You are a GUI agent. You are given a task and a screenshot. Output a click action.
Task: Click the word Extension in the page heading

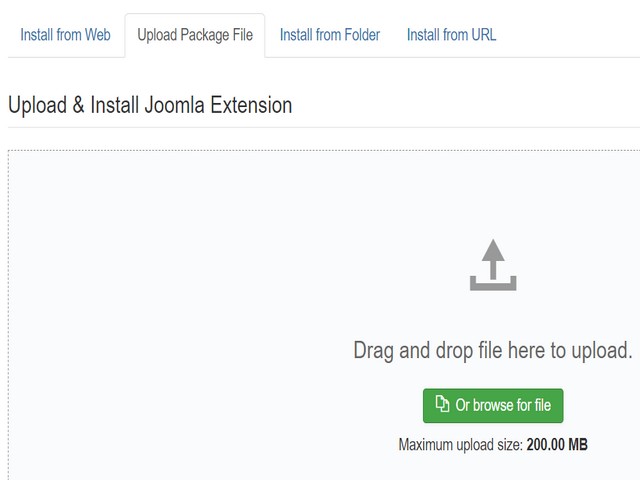click(251, 105)
